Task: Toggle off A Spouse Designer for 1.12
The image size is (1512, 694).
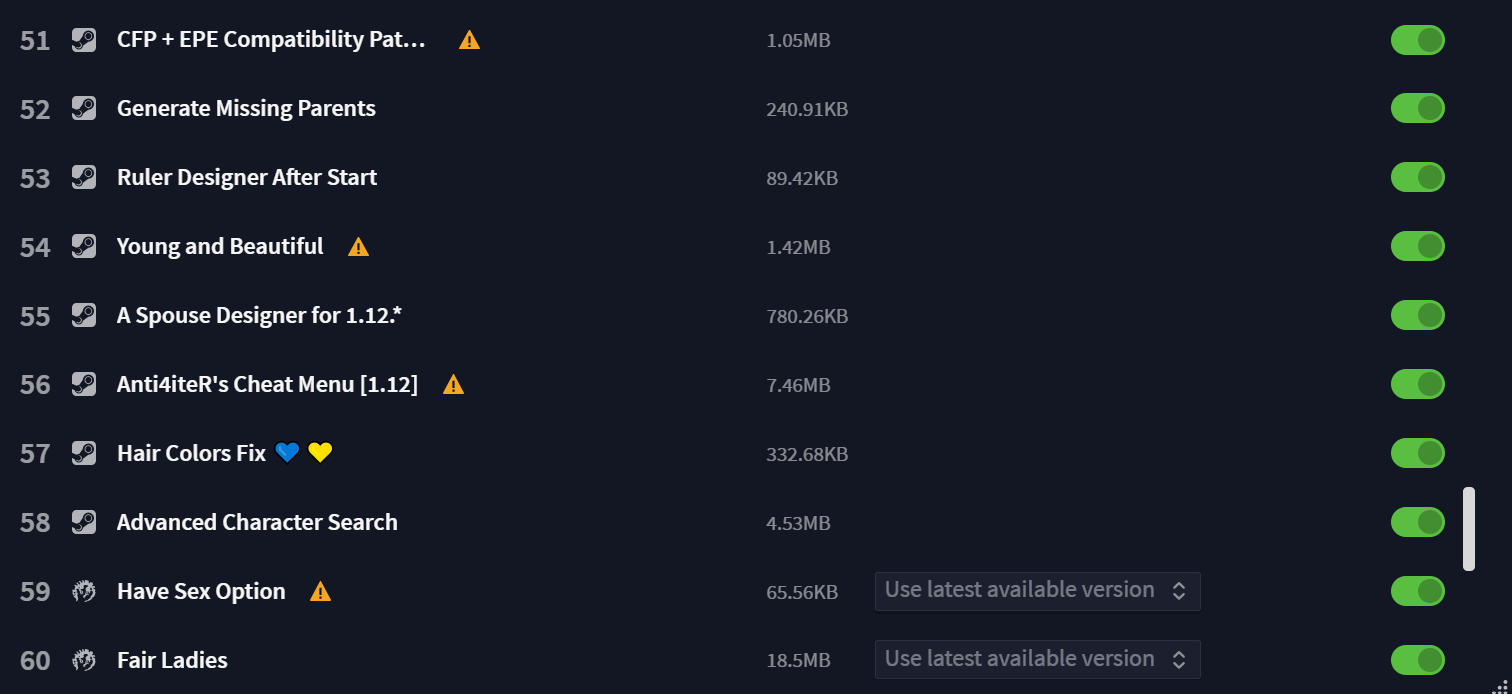Action: point(1418,316)
